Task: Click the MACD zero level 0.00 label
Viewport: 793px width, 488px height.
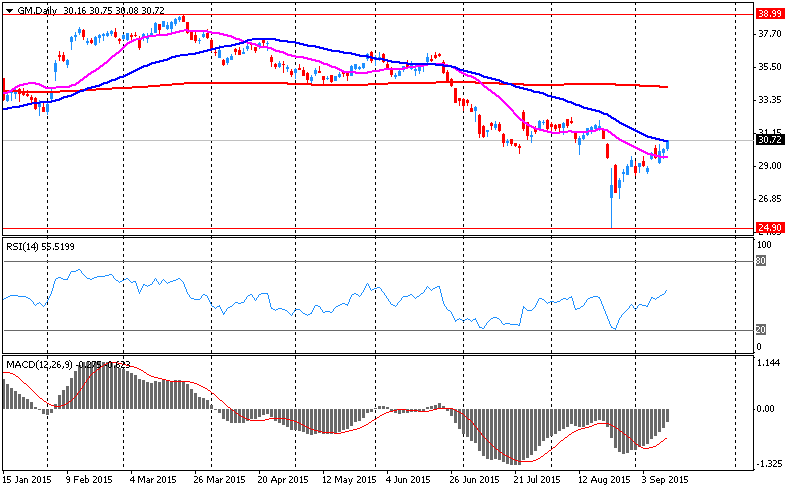Action: tap(766, 409)
